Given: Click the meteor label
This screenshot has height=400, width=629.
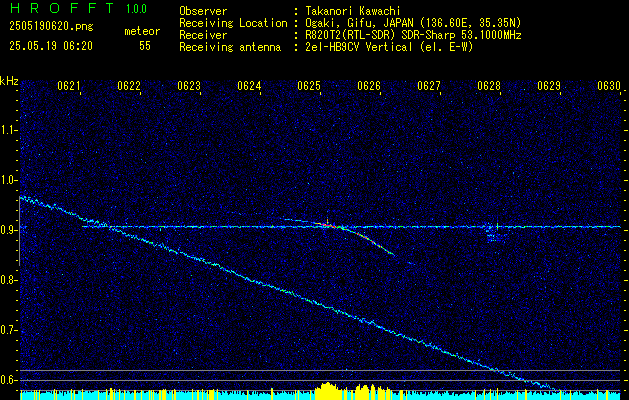Looking at the screenshot, I should (x=142, y=31).
